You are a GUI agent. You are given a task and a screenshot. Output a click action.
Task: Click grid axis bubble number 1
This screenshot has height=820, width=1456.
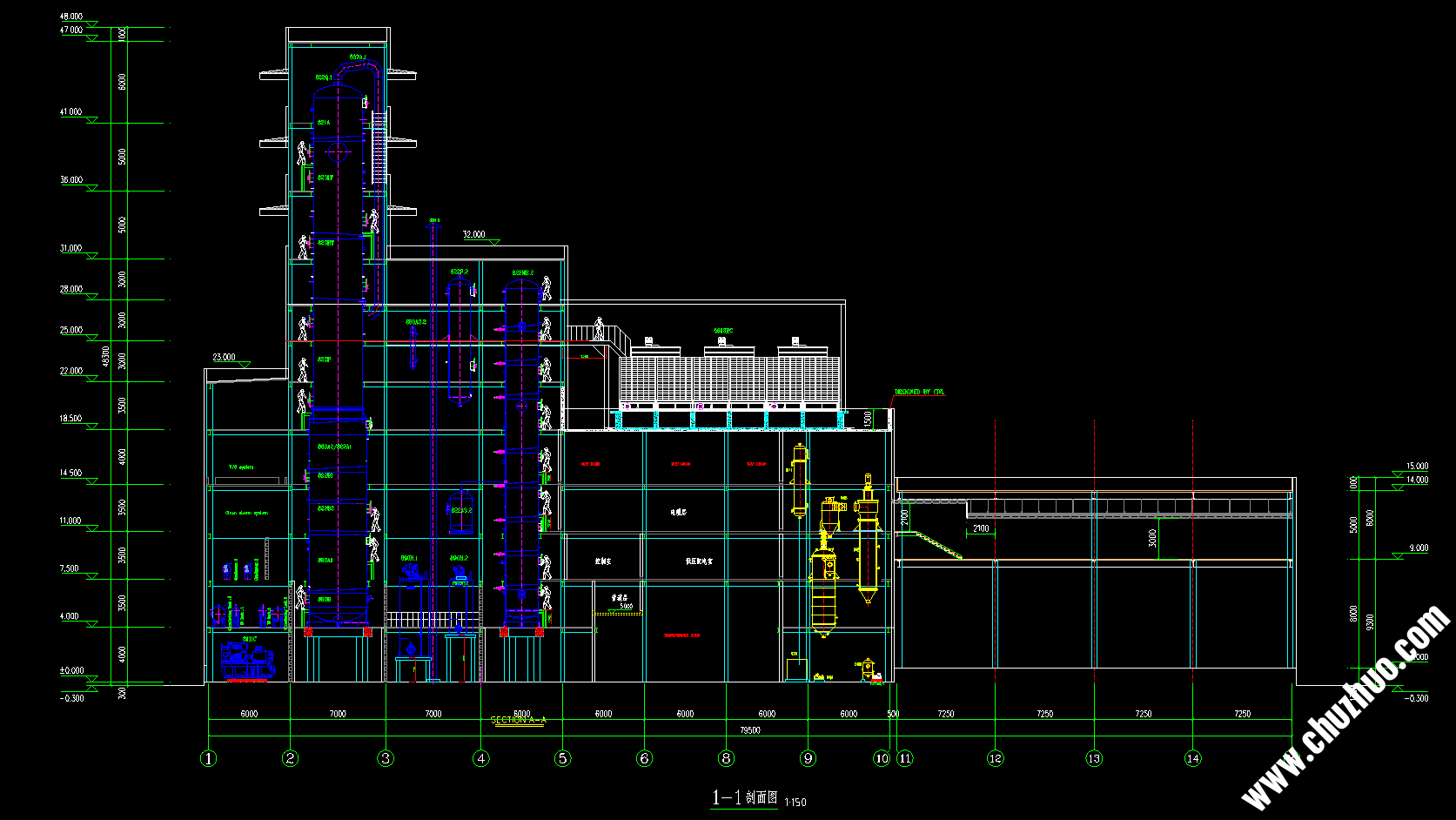[209, 758]
